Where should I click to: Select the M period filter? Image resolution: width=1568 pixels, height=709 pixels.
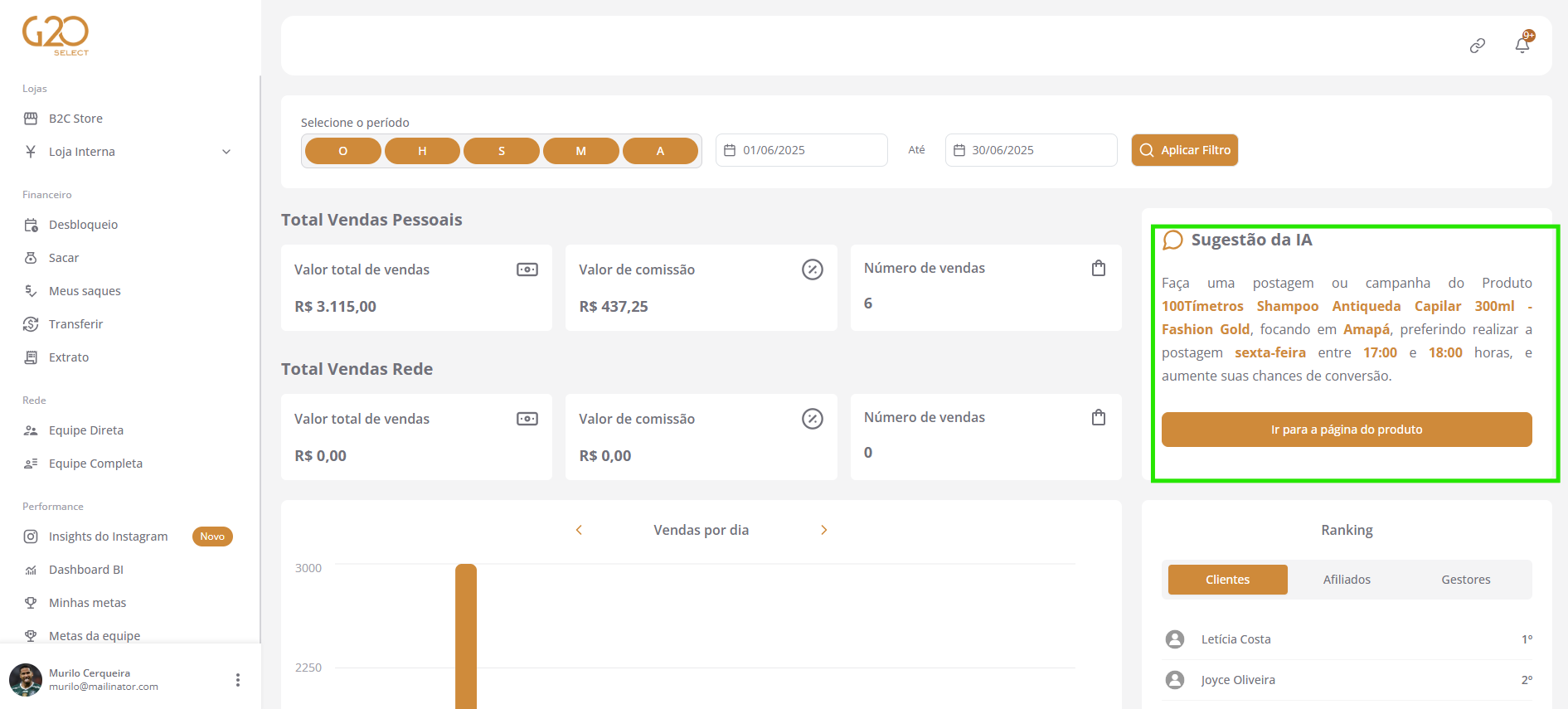coord(581,151)
